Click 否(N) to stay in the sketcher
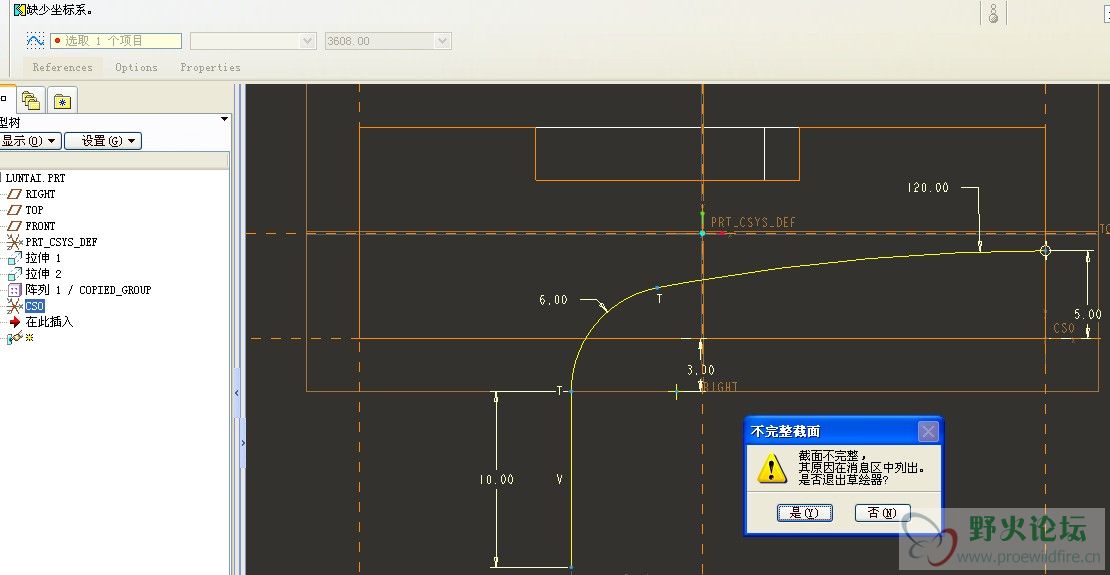 pos(882,513)
